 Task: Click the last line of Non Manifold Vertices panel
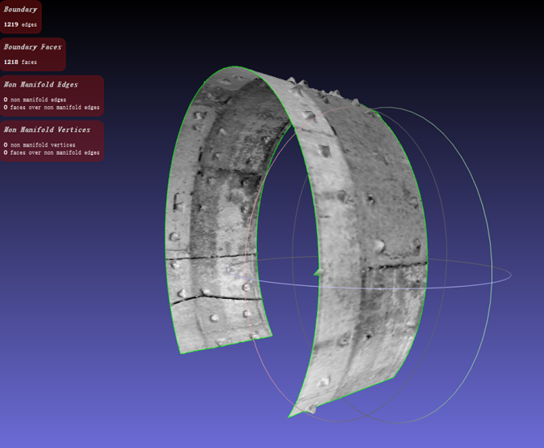click(52, 152)
